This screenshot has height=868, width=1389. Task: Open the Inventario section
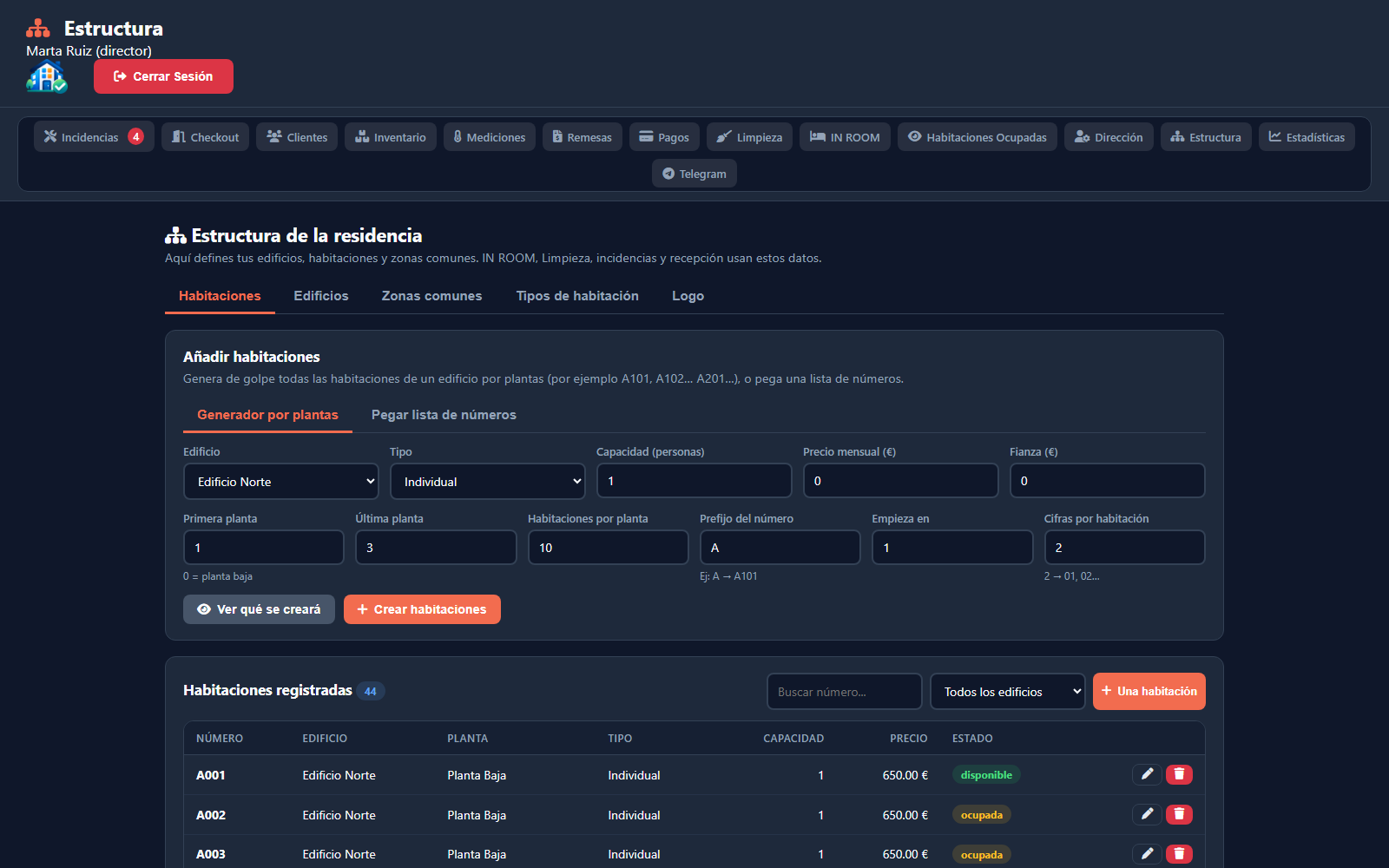(x=391, y=137)
